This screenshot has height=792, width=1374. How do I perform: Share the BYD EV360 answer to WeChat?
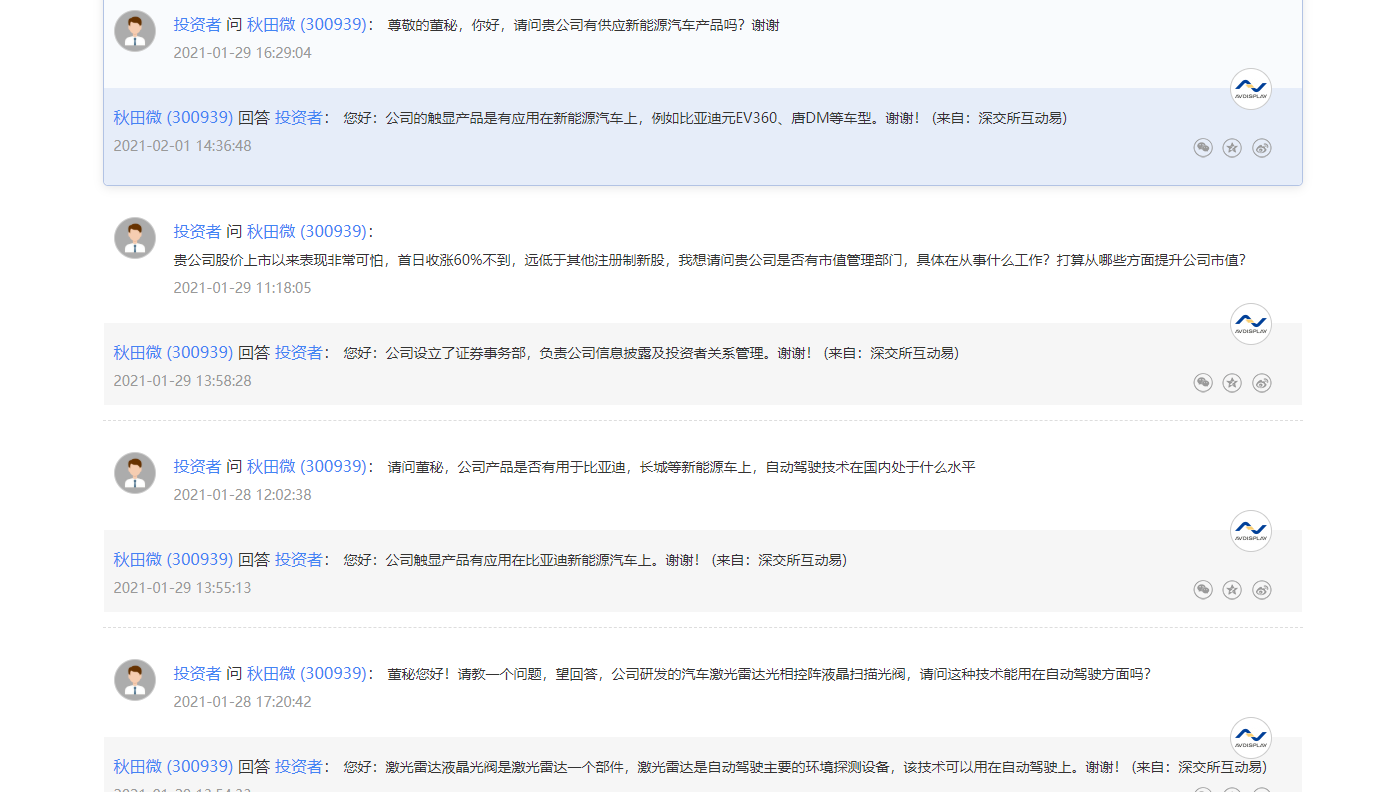pyautogui.click(x=1203, y=148)
